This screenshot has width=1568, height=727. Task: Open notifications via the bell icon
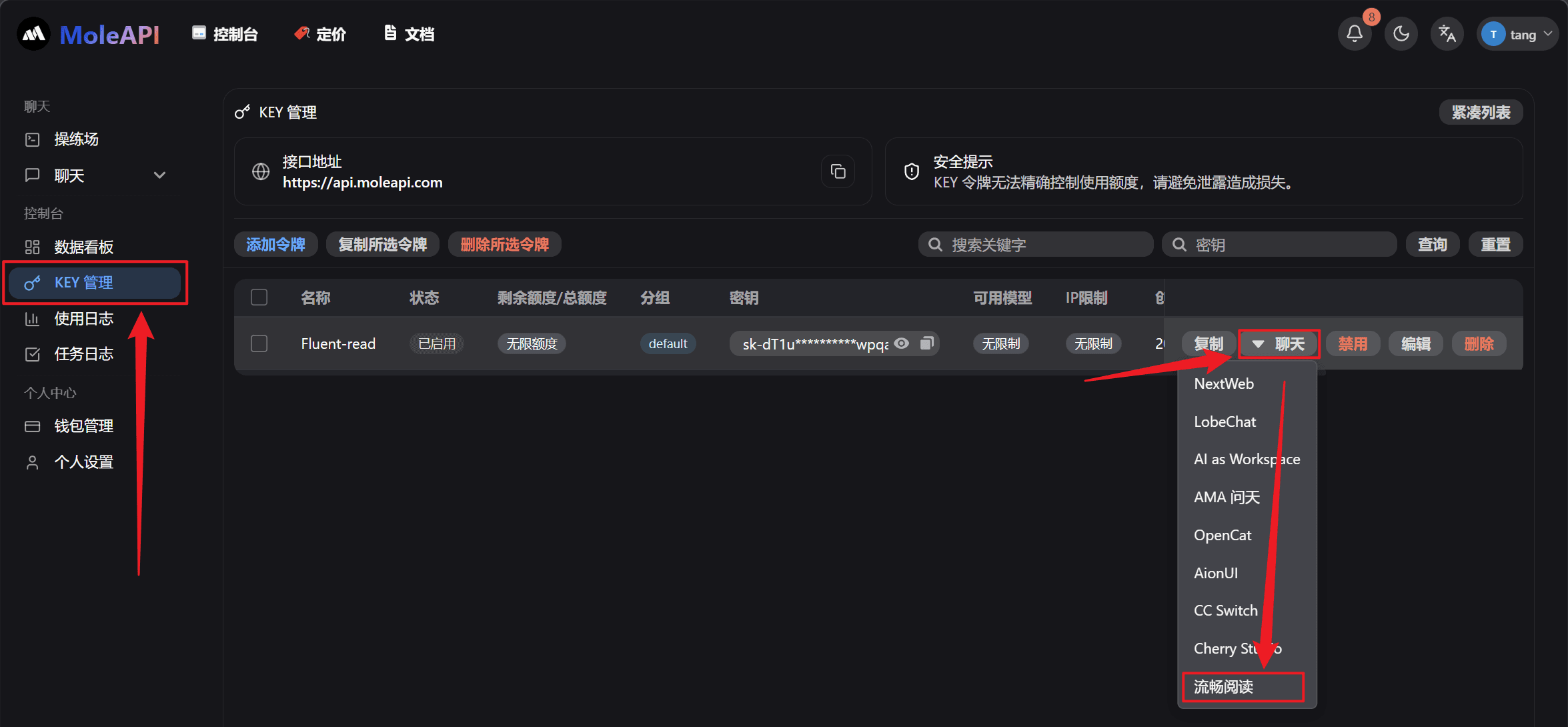(1355, 33)
